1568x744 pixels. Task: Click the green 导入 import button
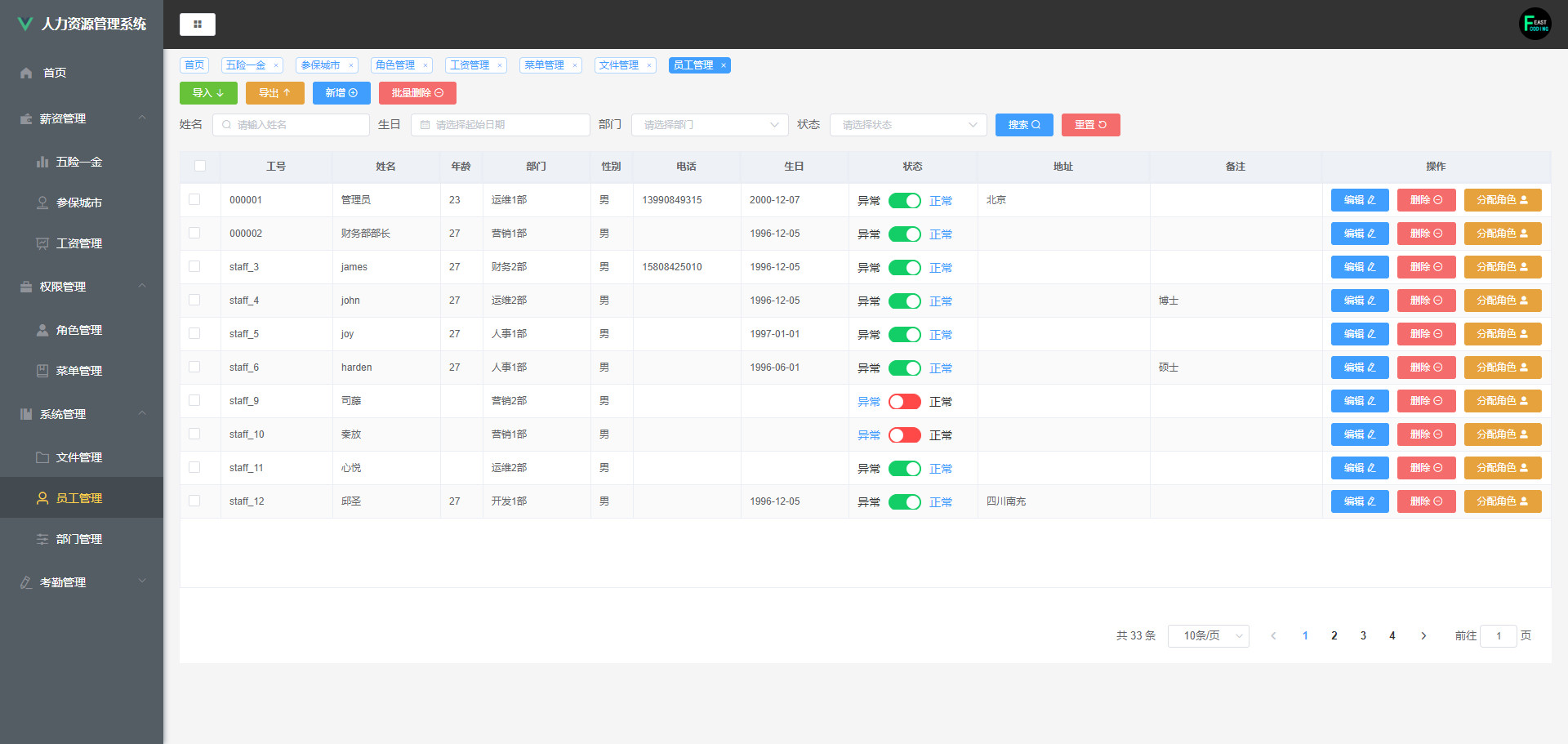pos(208,93)
